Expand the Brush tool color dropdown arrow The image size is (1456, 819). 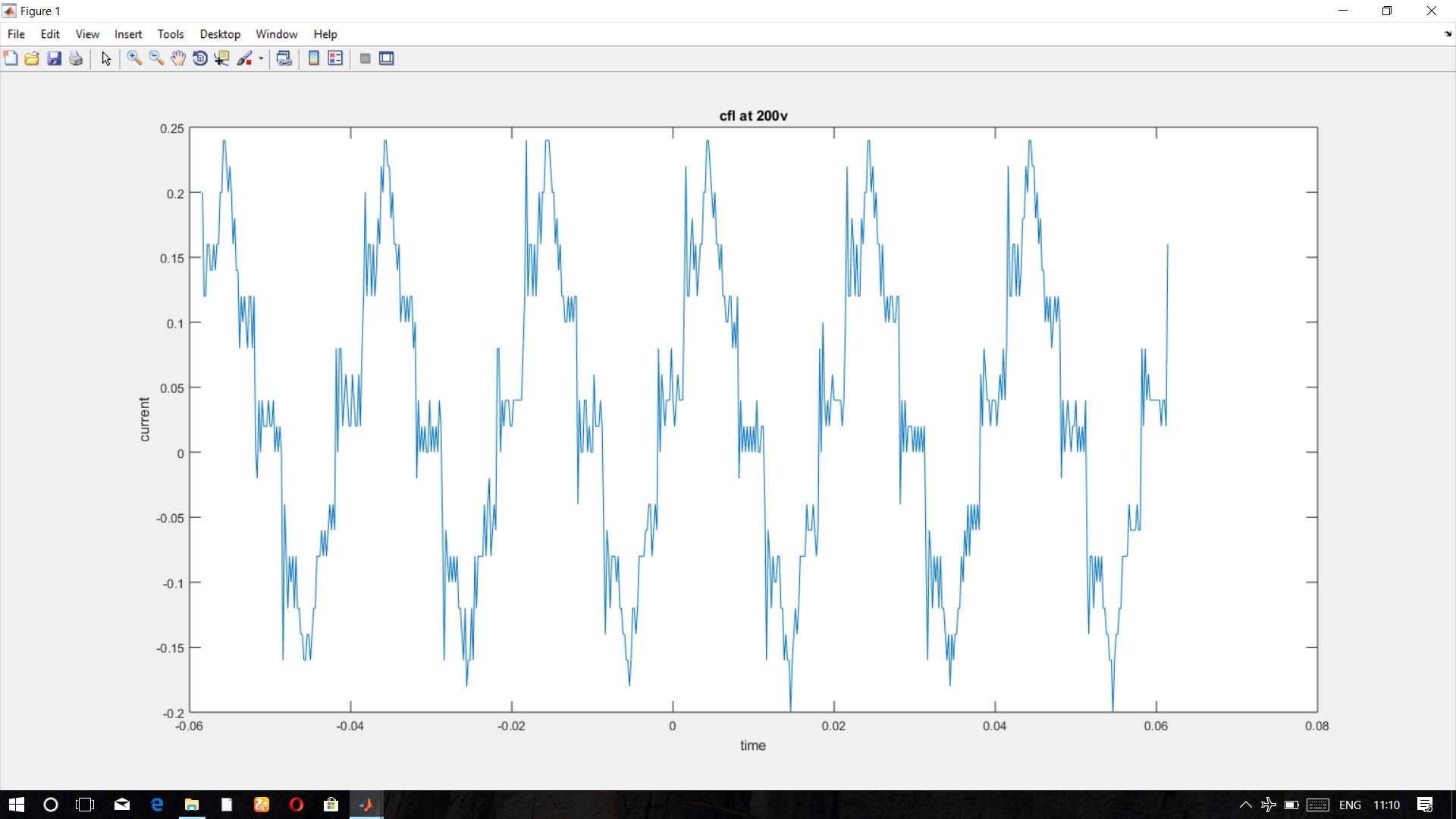[x=261, y=58]
